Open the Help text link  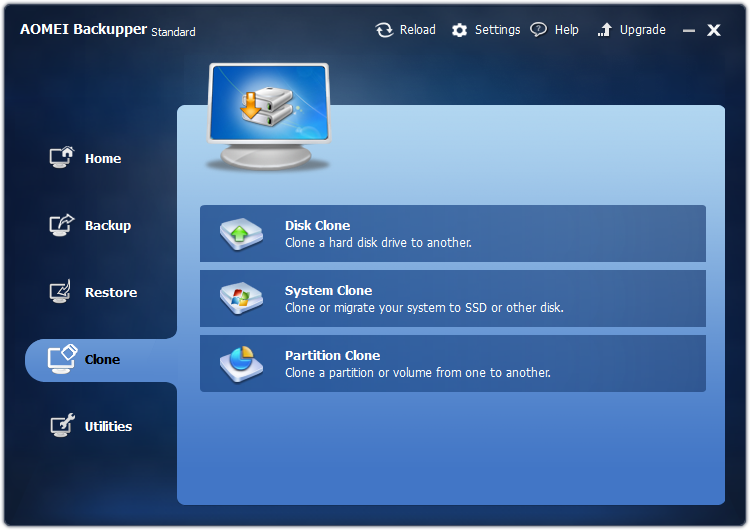pos(566,30)
